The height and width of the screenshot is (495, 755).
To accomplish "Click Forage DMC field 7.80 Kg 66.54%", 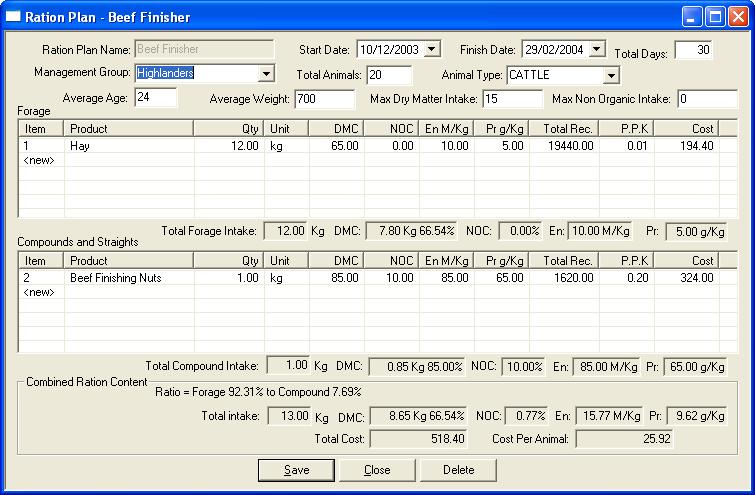I will click(412, 231).
